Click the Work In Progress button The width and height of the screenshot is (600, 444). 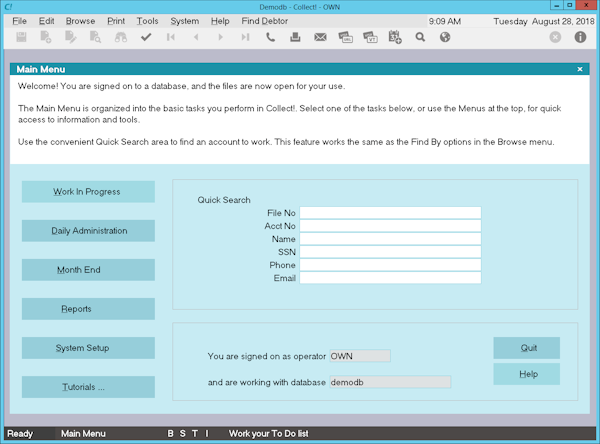tap(88, 192)
